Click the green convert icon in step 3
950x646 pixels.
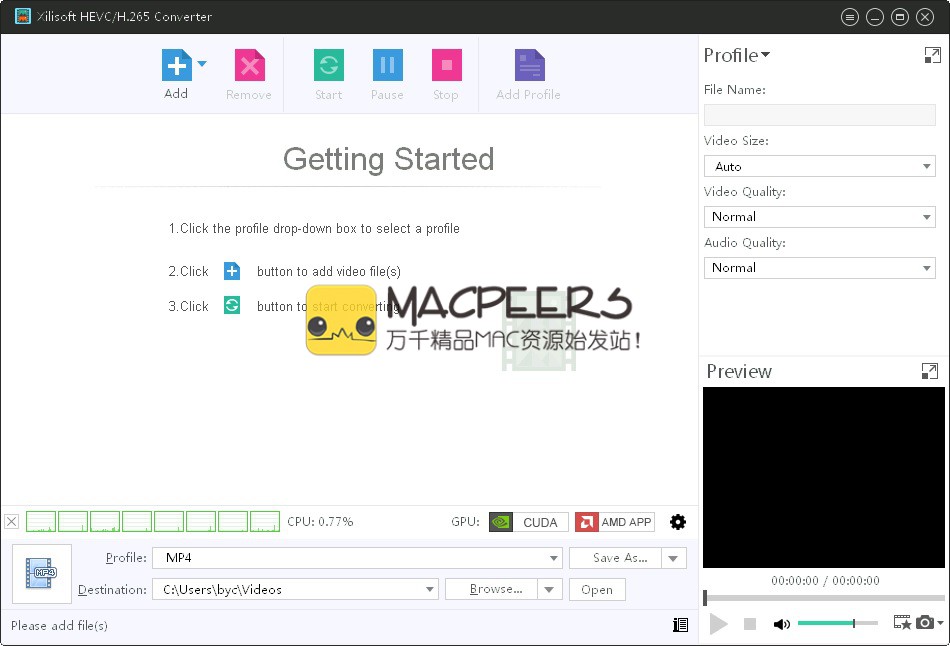[232, 305]
